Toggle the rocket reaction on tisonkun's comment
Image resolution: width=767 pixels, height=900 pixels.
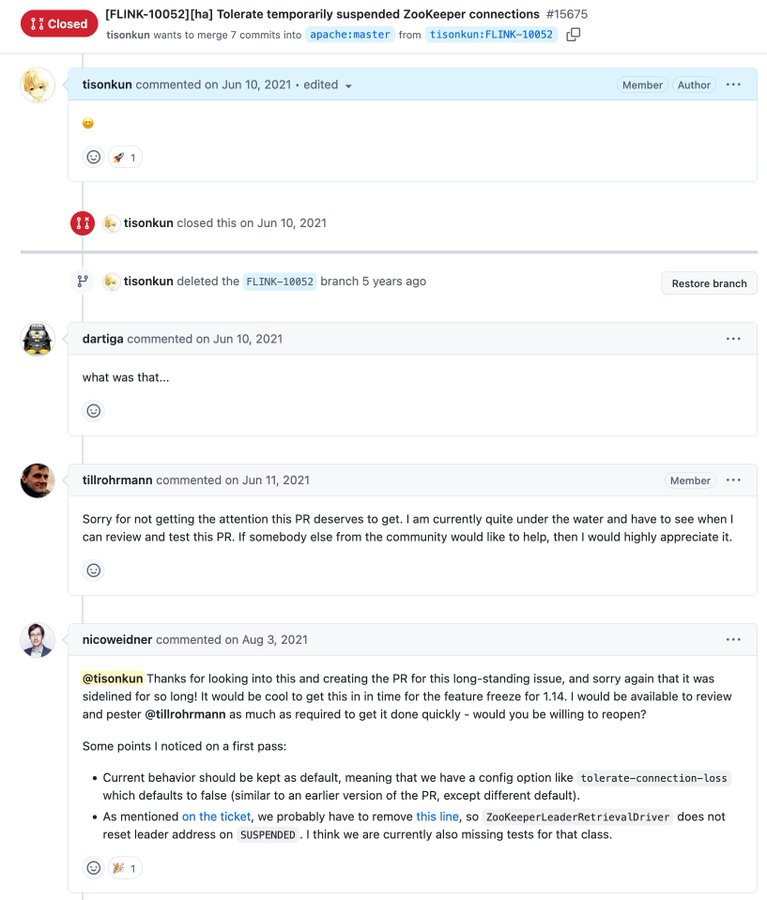tap(125, 157)
